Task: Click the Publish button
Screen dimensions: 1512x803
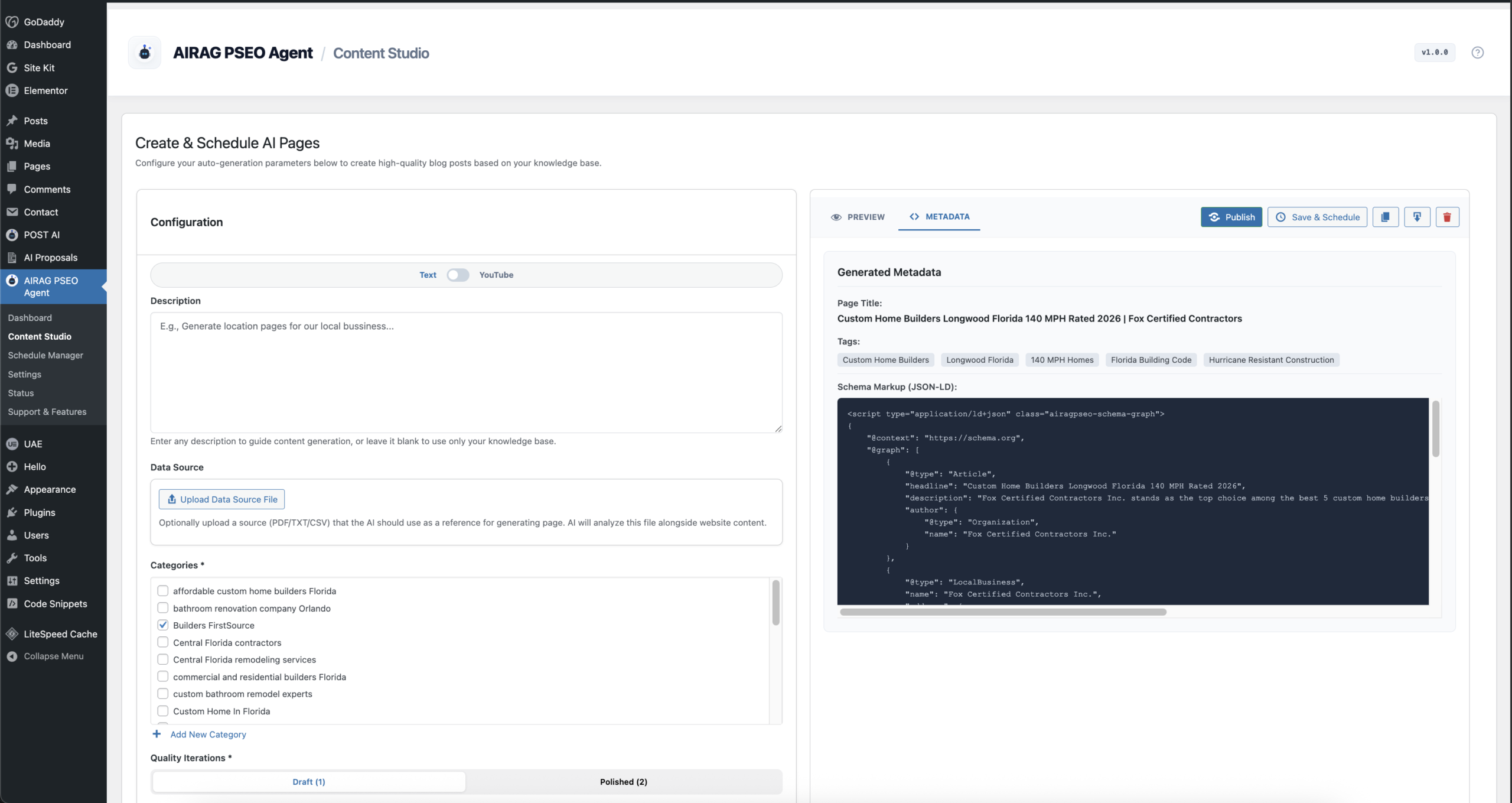Action: click(x=1231, y=217)
